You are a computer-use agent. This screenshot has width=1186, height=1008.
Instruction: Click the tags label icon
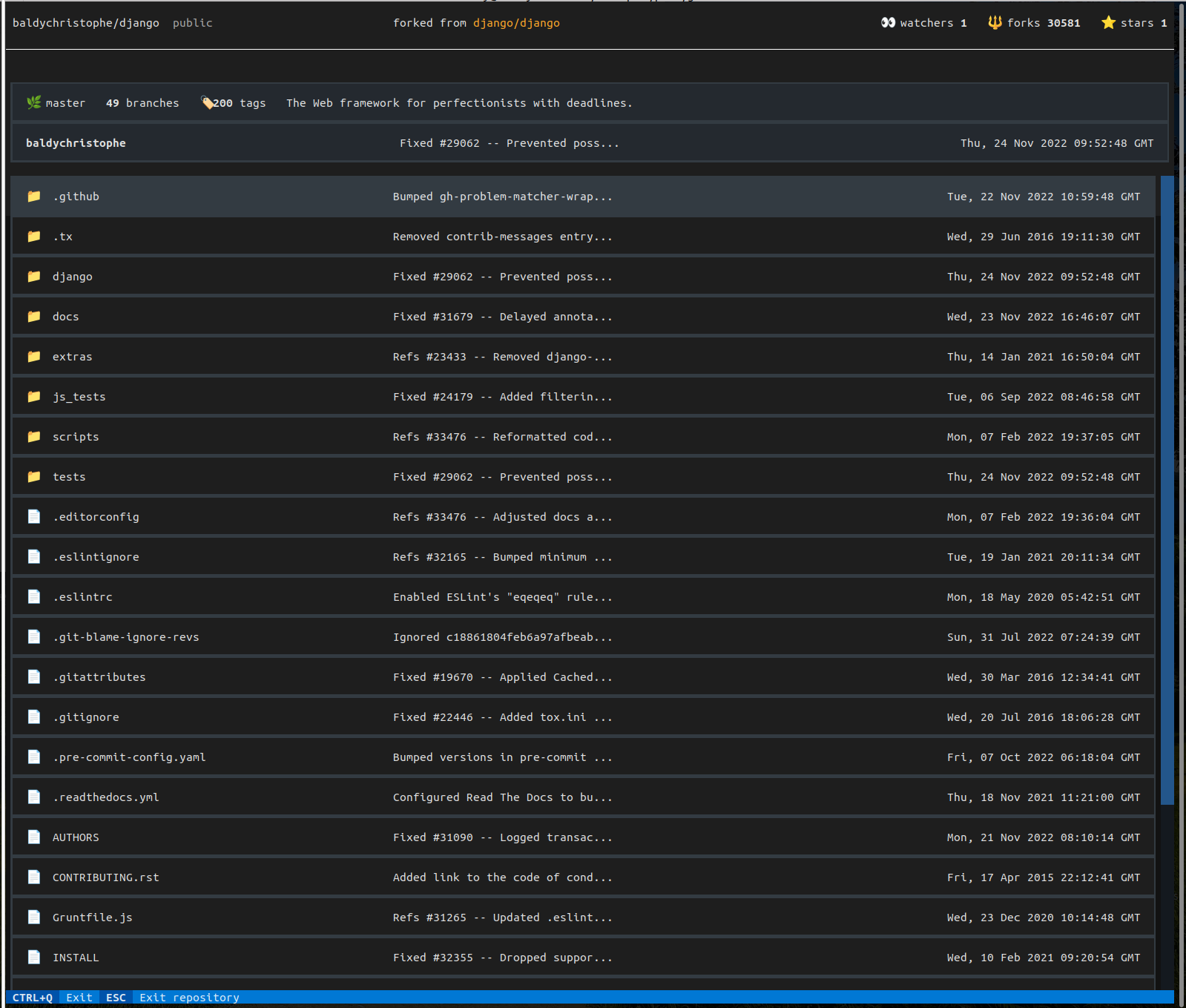[208, 102]
